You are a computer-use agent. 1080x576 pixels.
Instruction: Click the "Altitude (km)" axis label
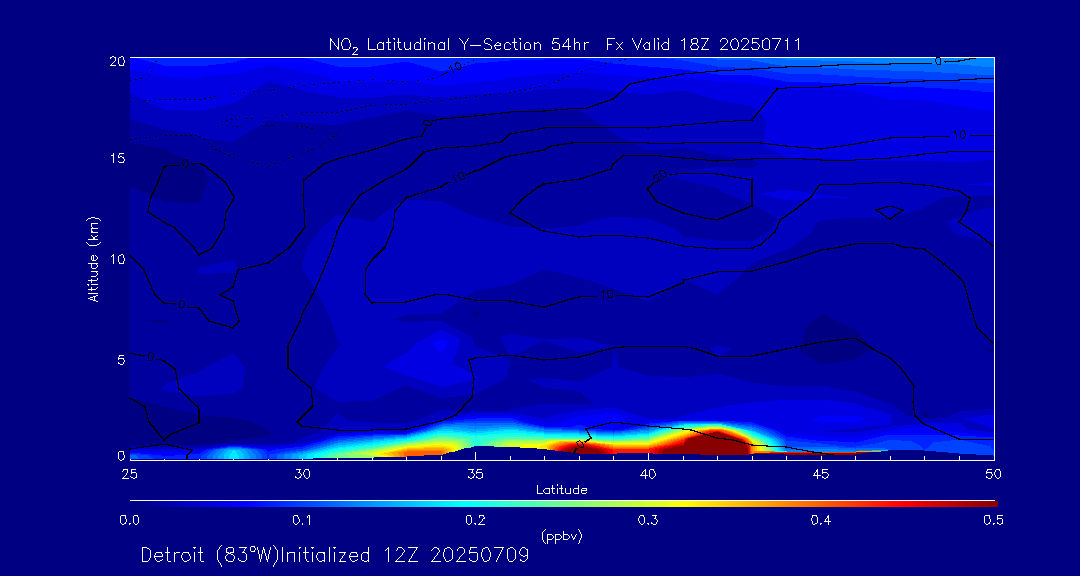click(93, 258)
